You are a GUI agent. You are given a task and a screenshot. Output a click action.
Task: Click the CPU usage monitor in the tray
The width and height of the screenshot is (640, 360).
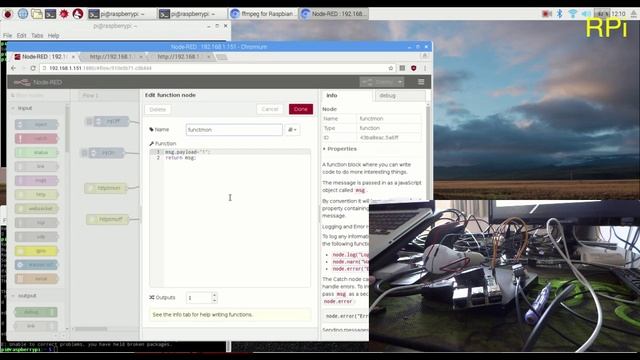(602, 14)
